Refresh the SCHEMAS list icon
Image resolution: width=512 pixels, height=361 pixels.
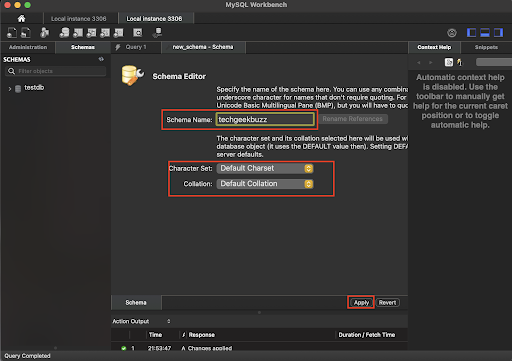pos(101,59)
